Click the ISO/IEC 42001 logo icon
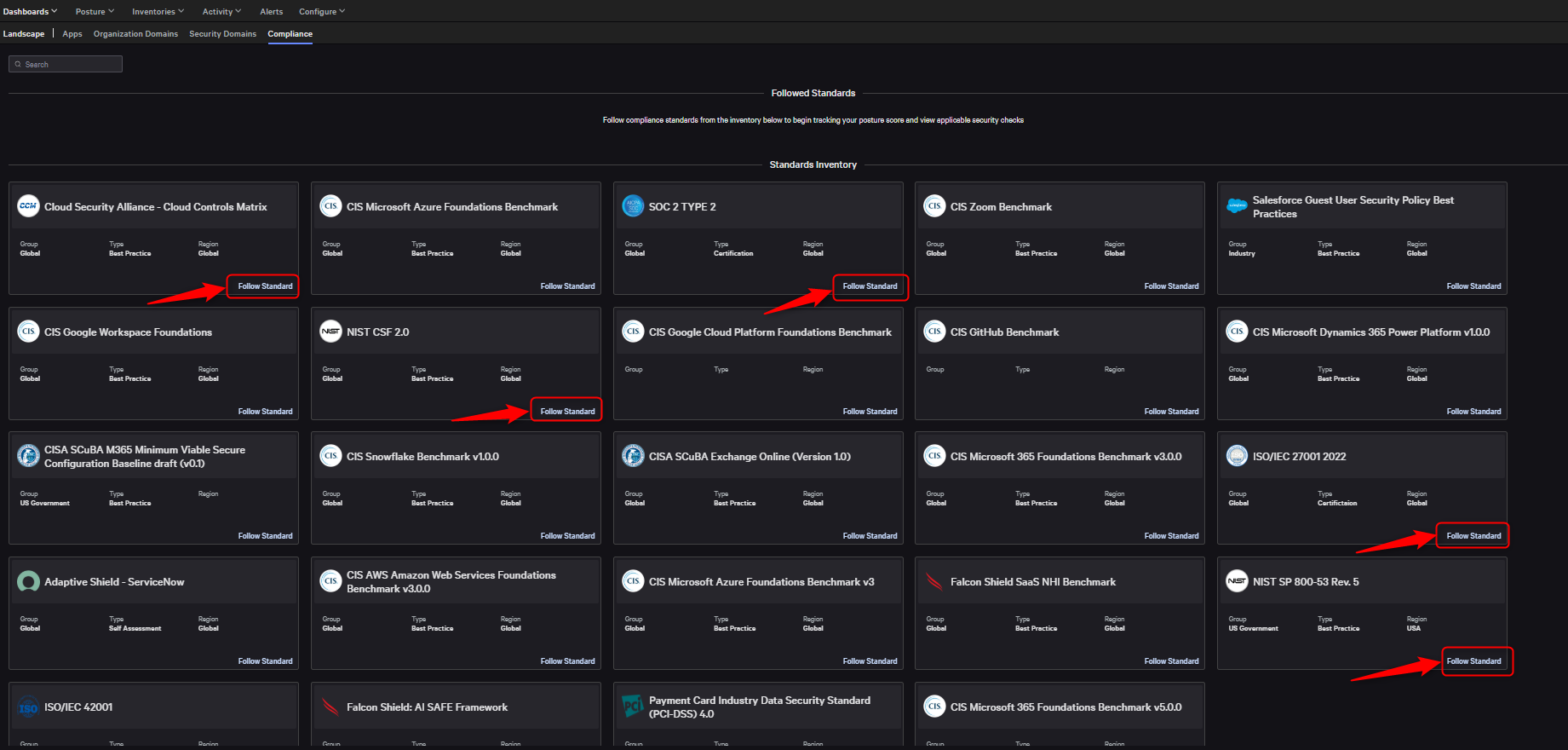Viewport: 1568px width, 750px height. tap(28, 707)
